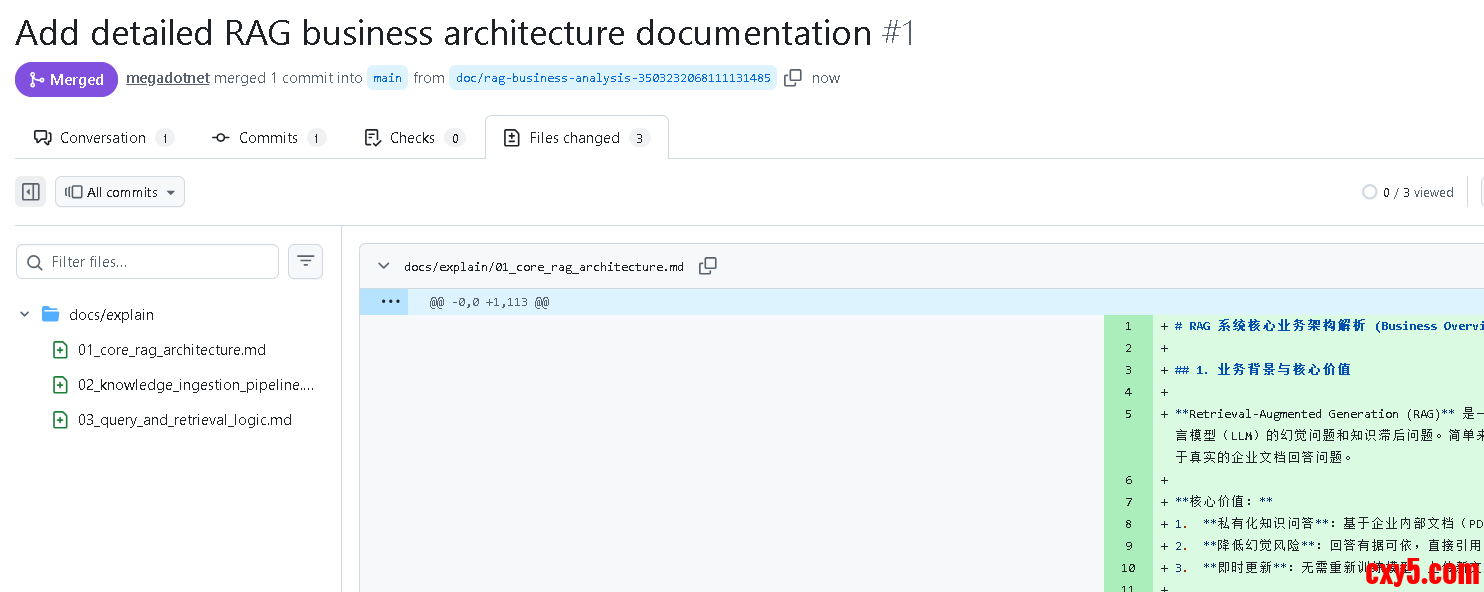The width and height of the screenshot is (1484, 592).
Task: Copy the 01_core_rag_architecture.md file path
Action: [708, 266]
